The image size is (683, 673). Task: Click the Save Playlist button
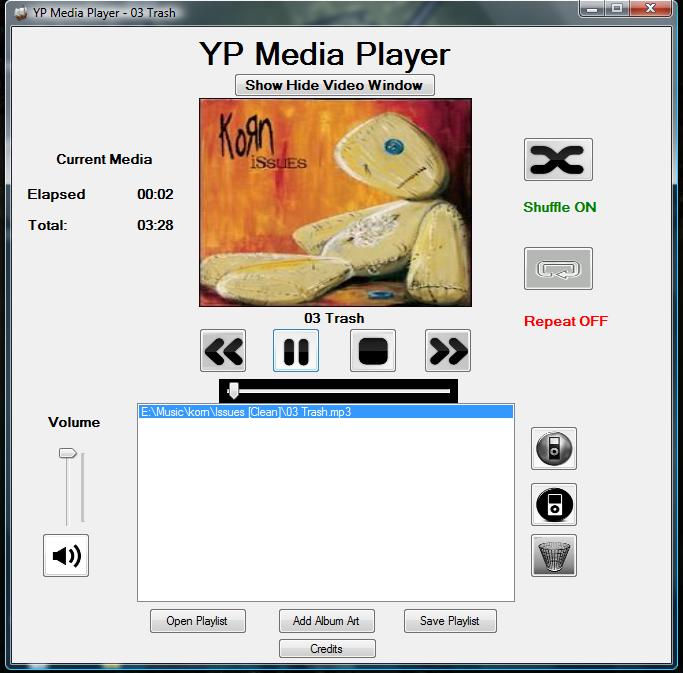449,621
